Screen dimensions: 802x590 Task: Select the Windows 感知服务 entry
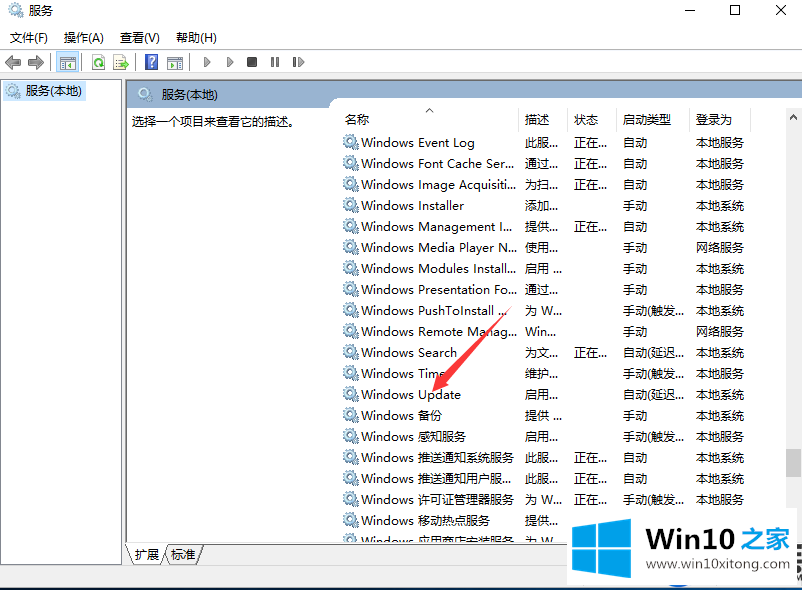(413, 437)
